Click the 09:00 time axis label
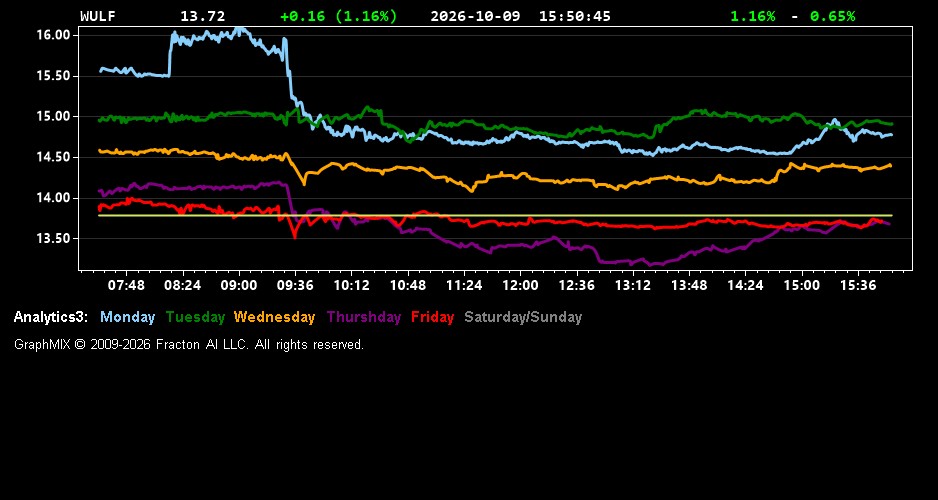 (239, 286)
